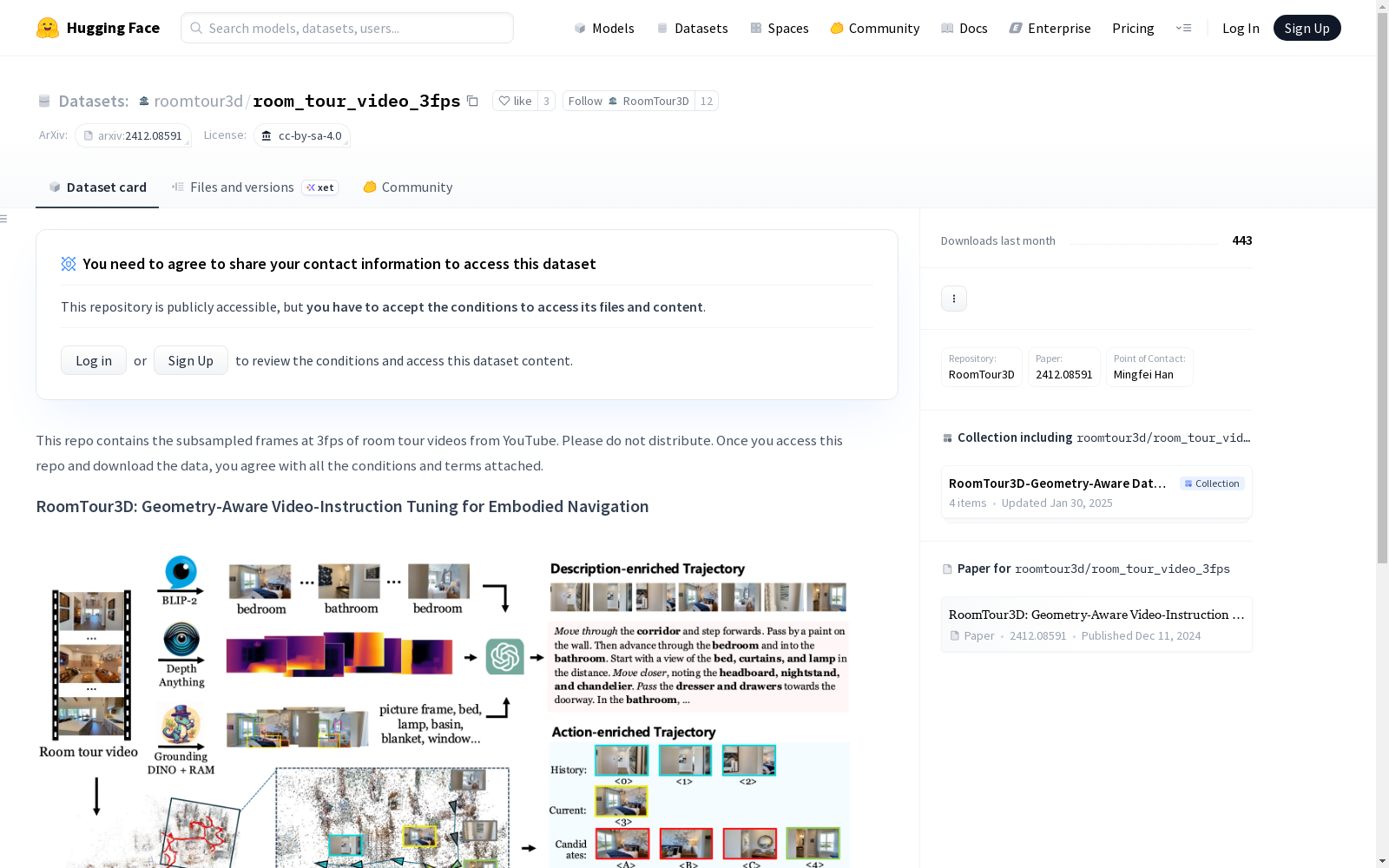This screenshot has height=868, width=1389.
Task: Open the cc-by-sa-4.0 license tag
Action: 302,135
